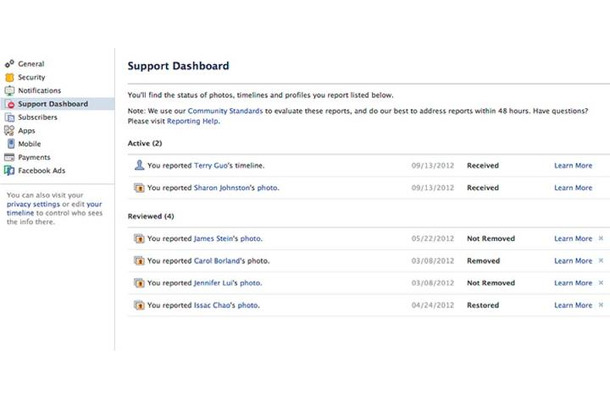Image resolution: width=610 pixels, height=400 pixels.
Task: Click Learn More for Carol Borland report
Action: pyautogui.click(x=573, y=261)
